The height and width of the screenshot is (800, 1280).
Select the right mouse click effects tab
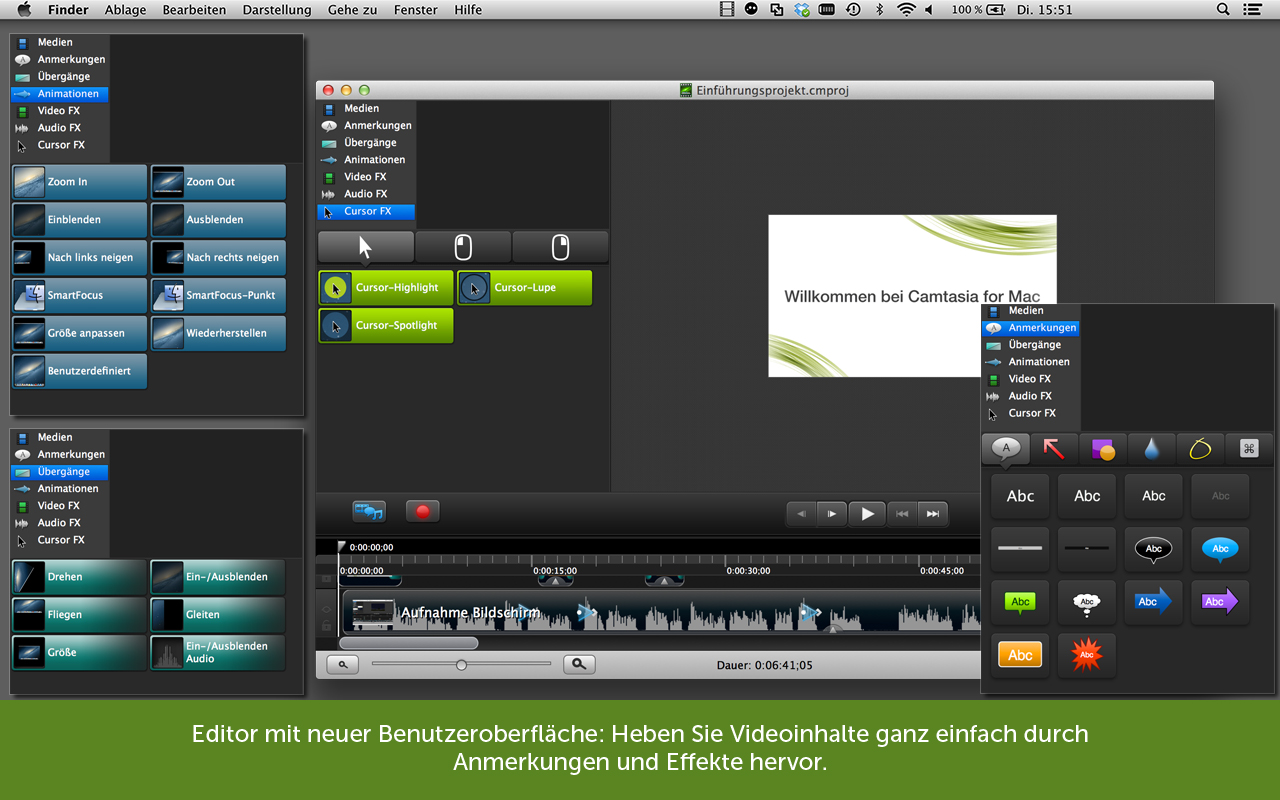tap(560, 247)
